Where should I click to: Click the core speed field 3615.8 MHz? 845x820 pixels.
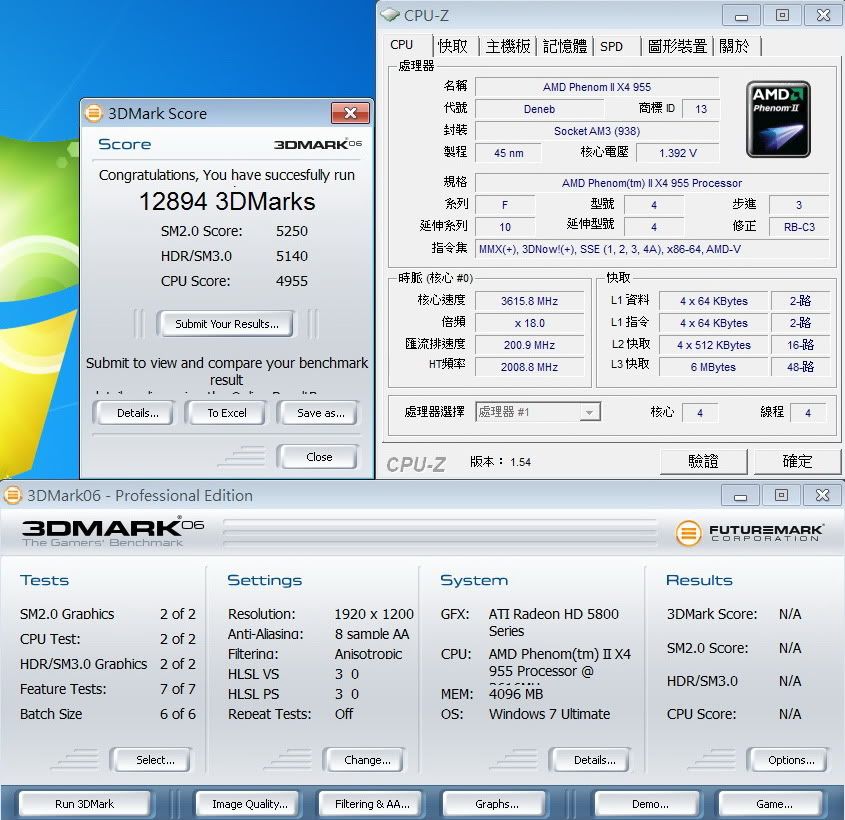point(529,301)
